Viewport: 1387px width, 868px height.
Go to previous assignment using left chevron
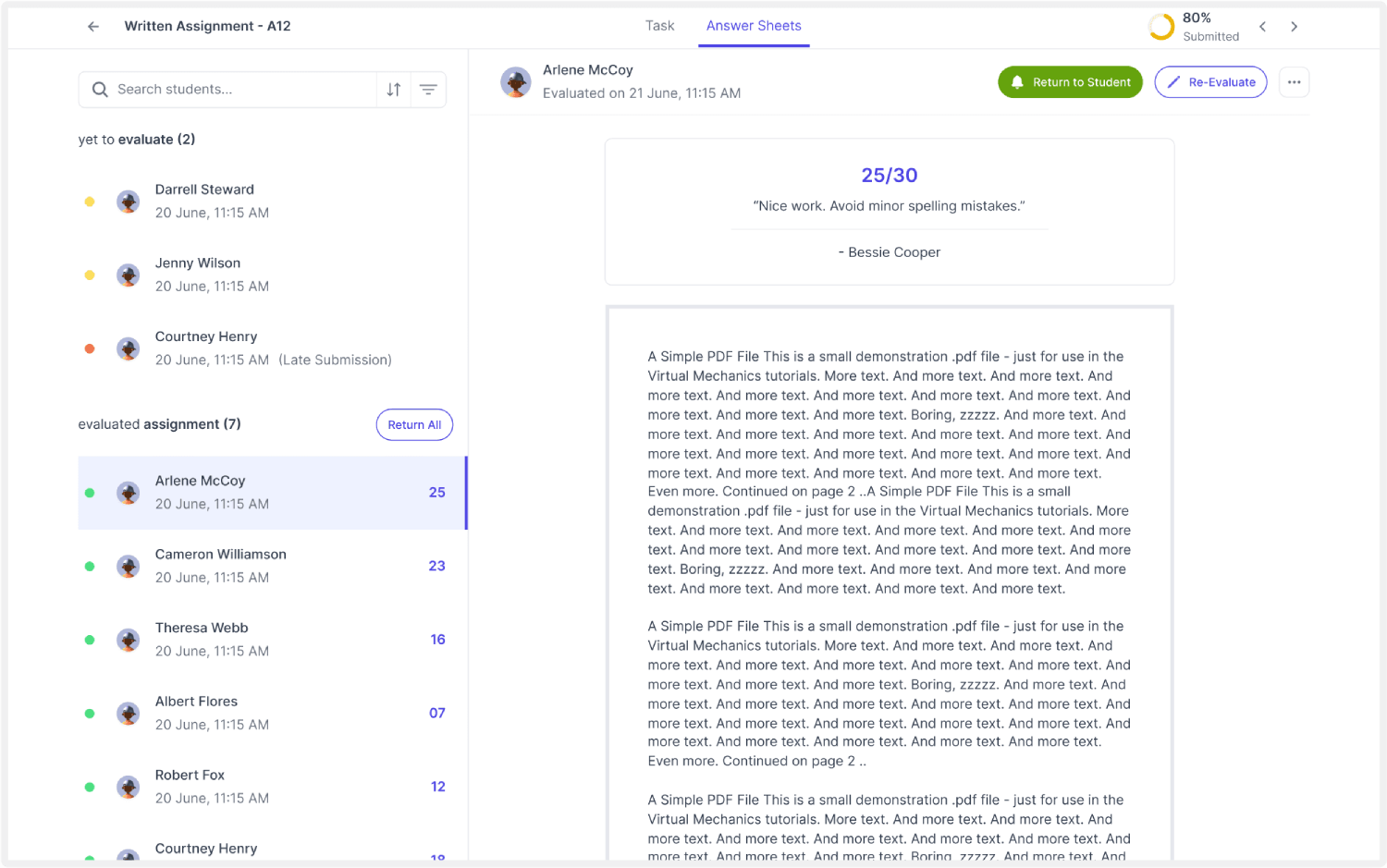1262,27
